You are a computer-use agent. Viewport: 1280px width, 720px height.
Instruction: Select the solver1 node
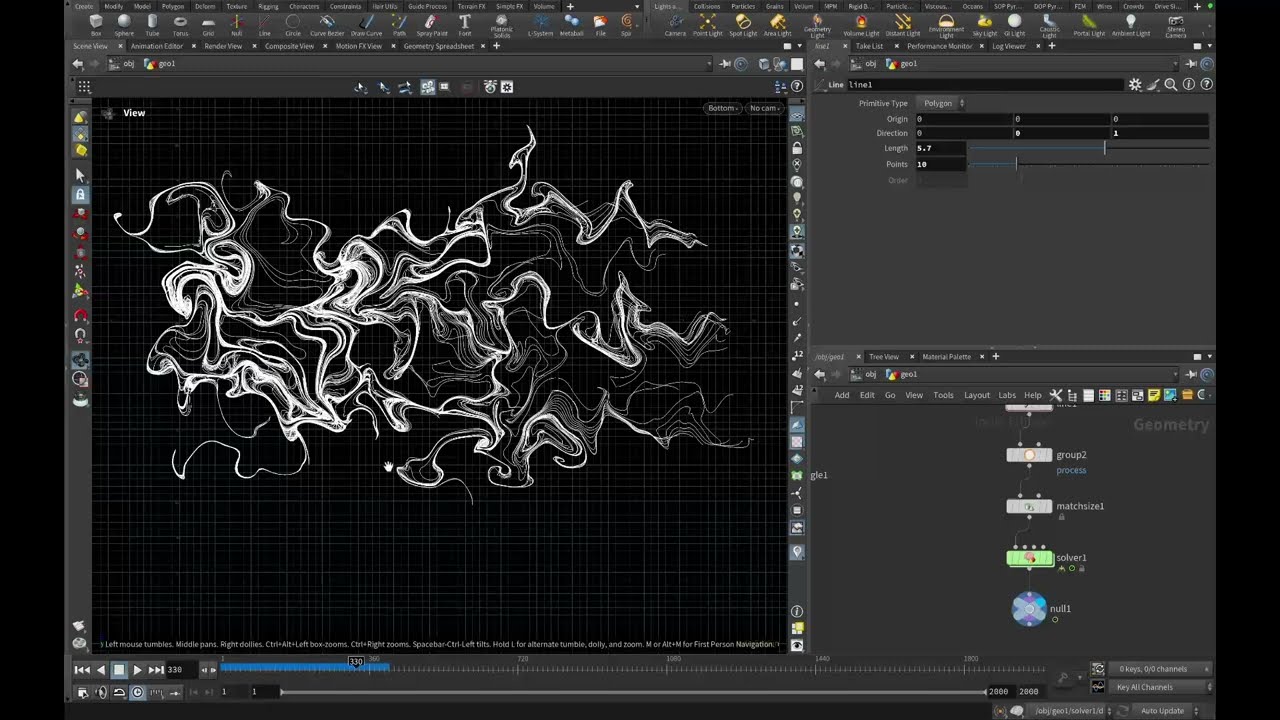tap(1029, 558)
